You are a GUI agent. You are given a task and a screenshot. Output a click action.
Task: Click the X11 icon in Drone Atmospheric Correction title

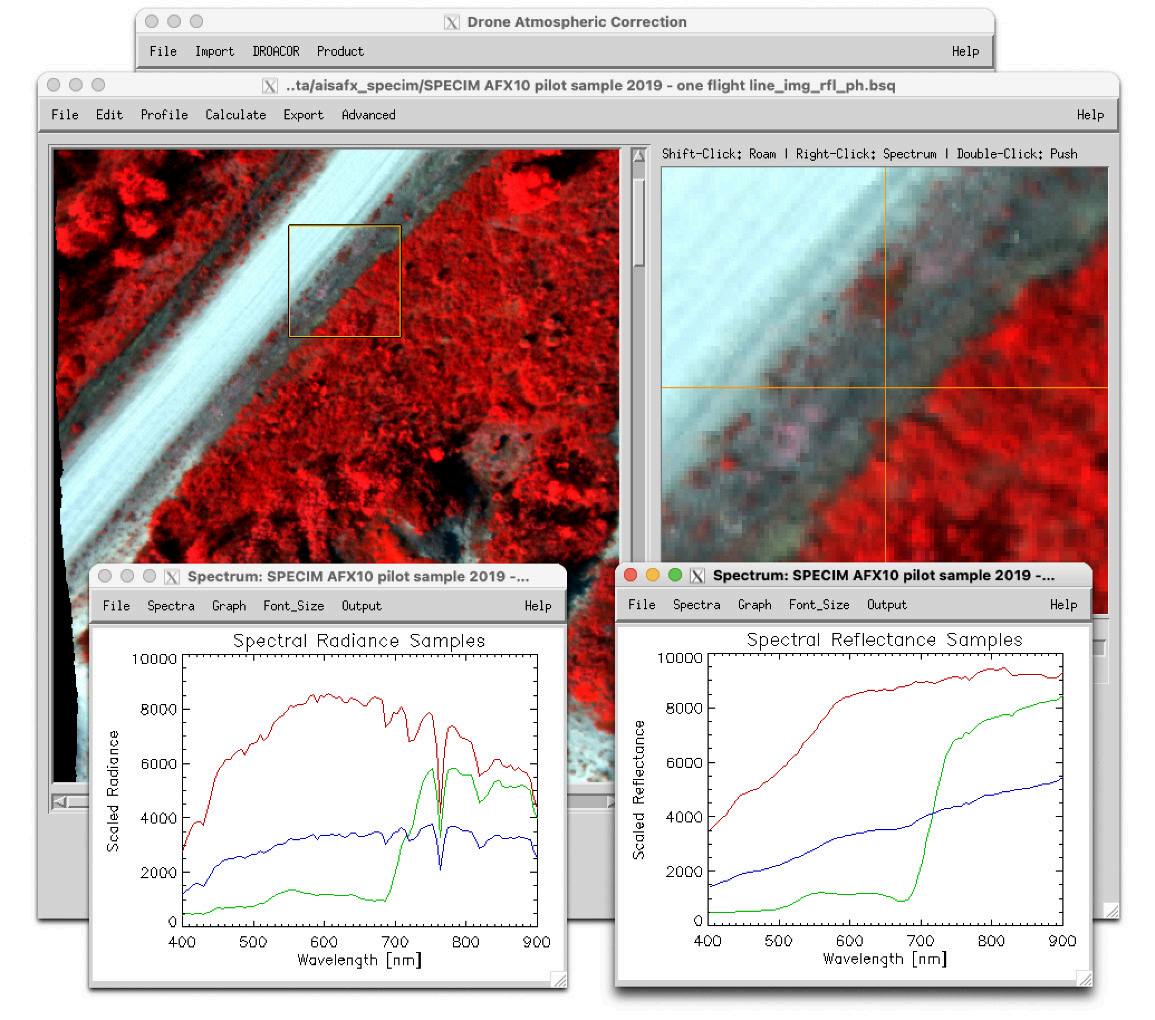(451, 21)
